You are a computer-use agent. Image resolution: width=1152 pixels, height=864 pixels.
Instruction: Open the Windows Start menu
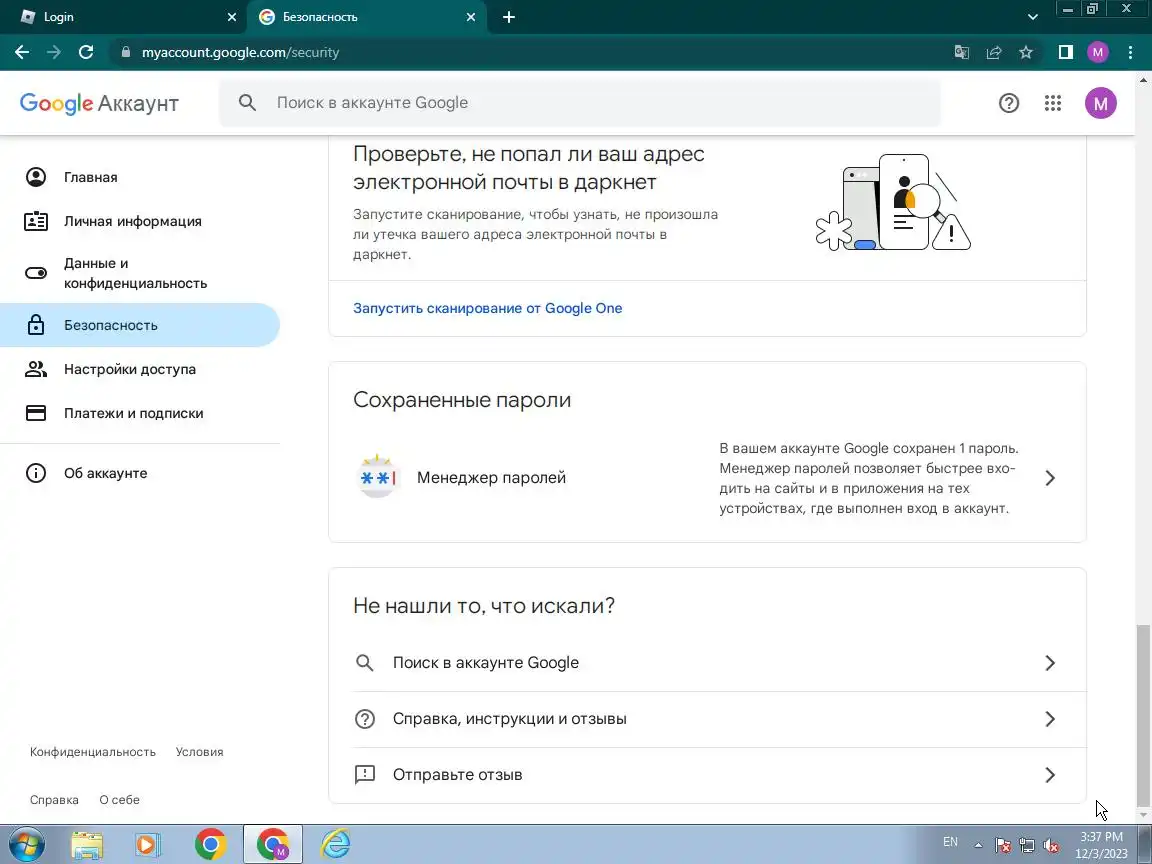coord(26,844)
